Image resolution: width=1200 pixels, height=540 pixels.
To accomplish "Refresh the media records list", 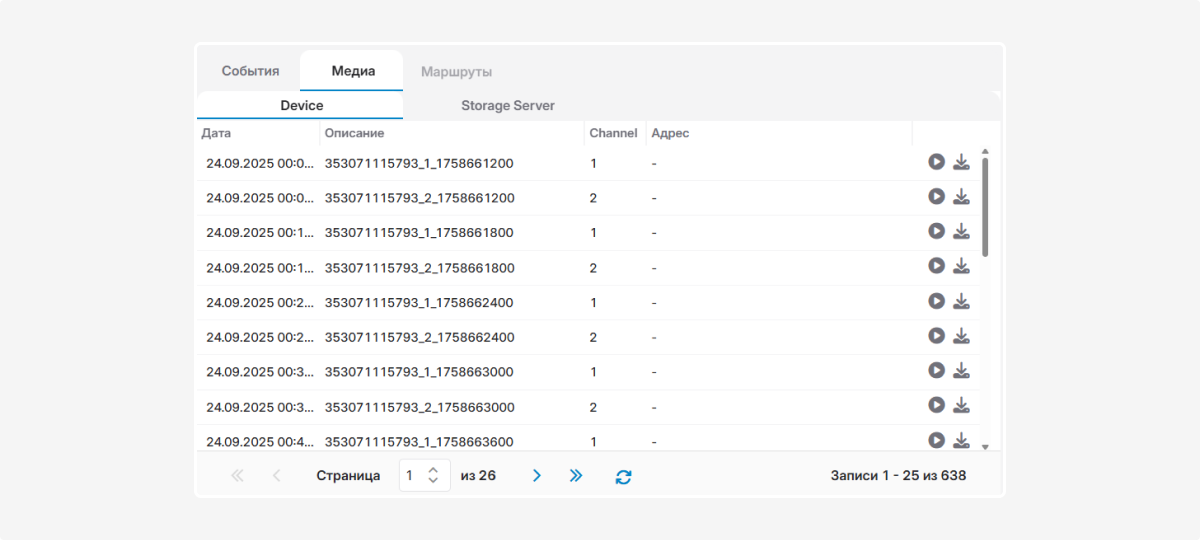I will 623,477.
